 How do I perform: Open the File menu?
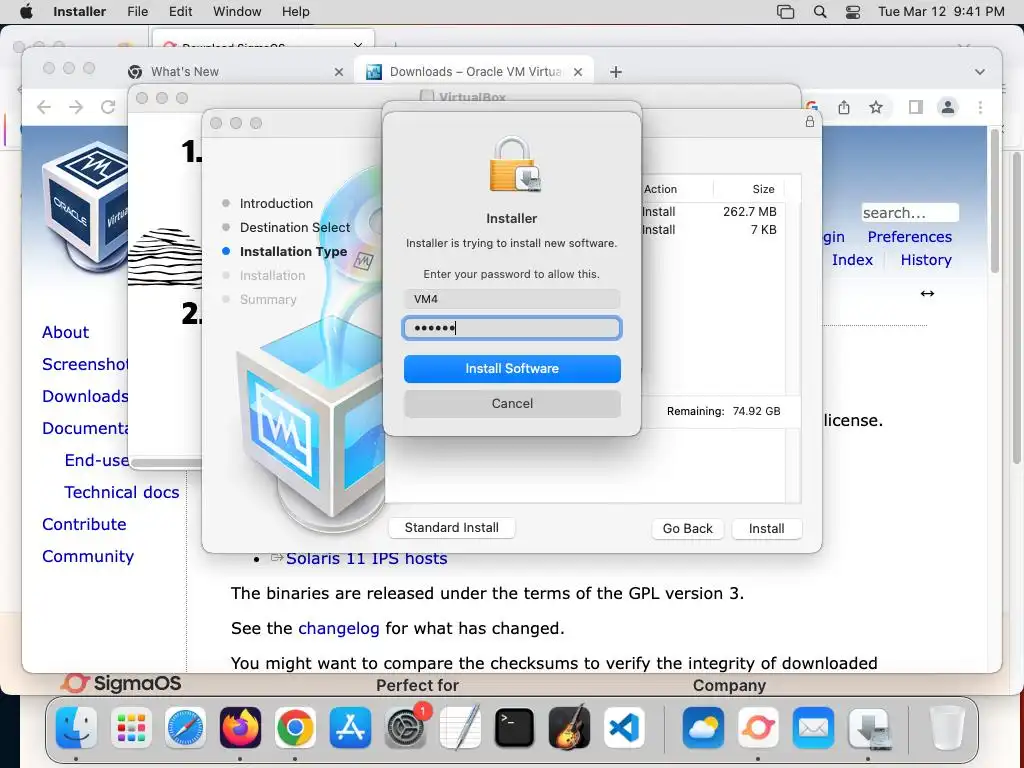pos(138,12)
